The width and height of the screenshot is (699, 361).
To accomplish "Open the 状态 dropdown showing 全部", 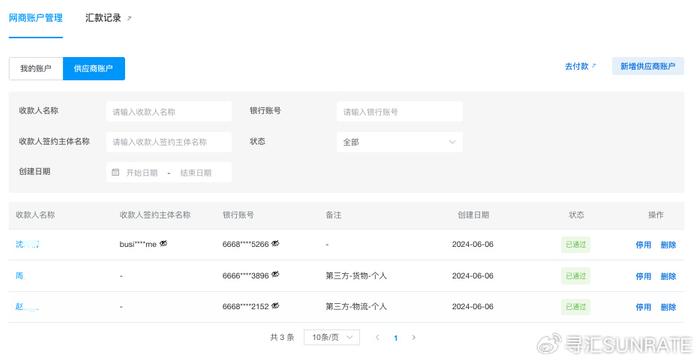I will (399, 142).
